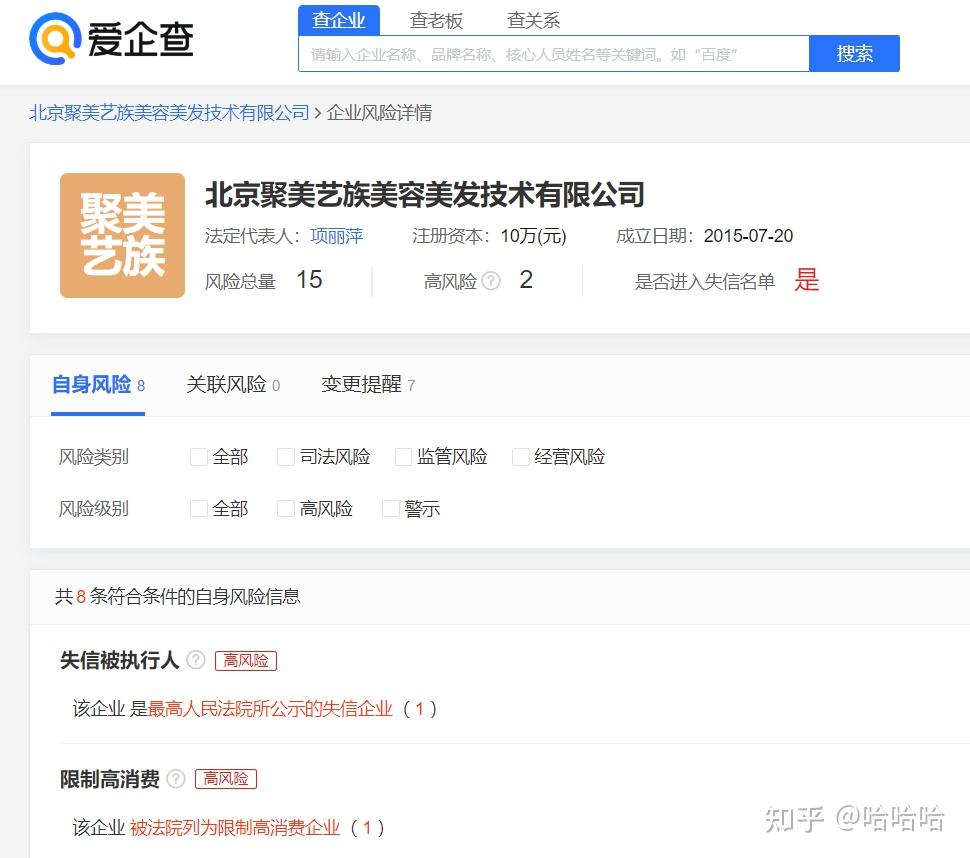Viewport: 970px width, 858px height.
Task: Check 全部 under 风险类别
Action: point(199,456)
